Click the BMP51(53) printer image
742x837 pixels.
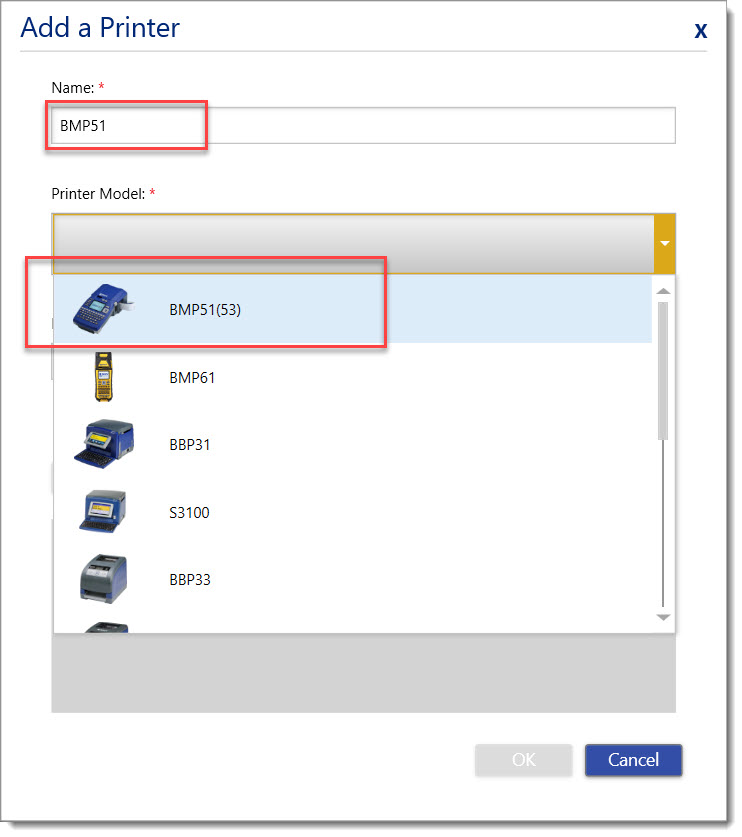(103, 309)
